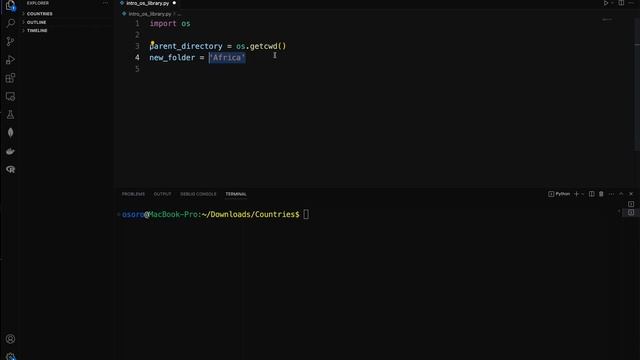This screenshot has width=640, height=360.
Task: Open the Source Control view
Action: tap(10, 41)
